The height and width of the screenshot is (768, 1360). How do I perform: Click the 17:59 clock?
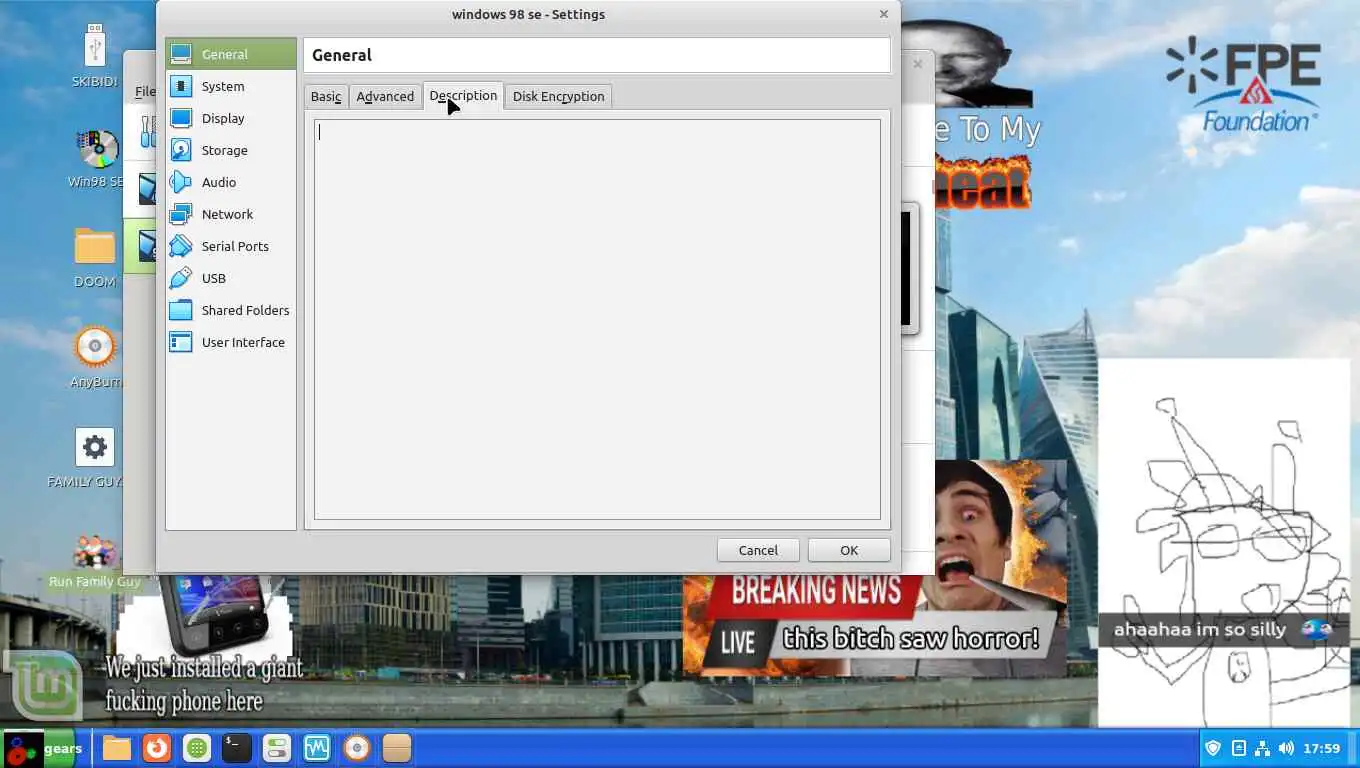click(1322, 748)
